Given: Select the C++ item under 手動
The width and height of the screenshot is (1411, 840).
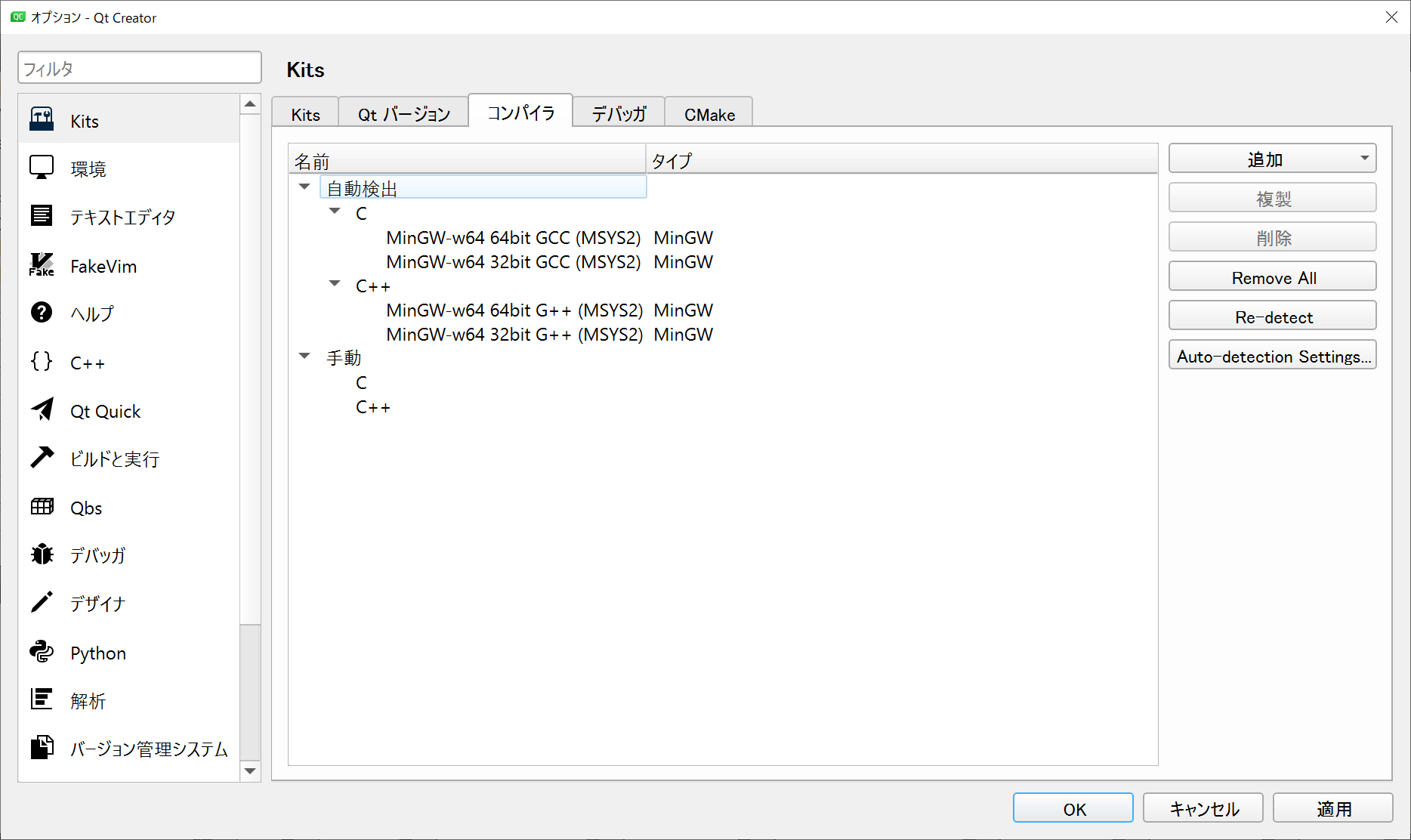Looking at the screenshot, I should pyautogui.click(x=373, y=406).
